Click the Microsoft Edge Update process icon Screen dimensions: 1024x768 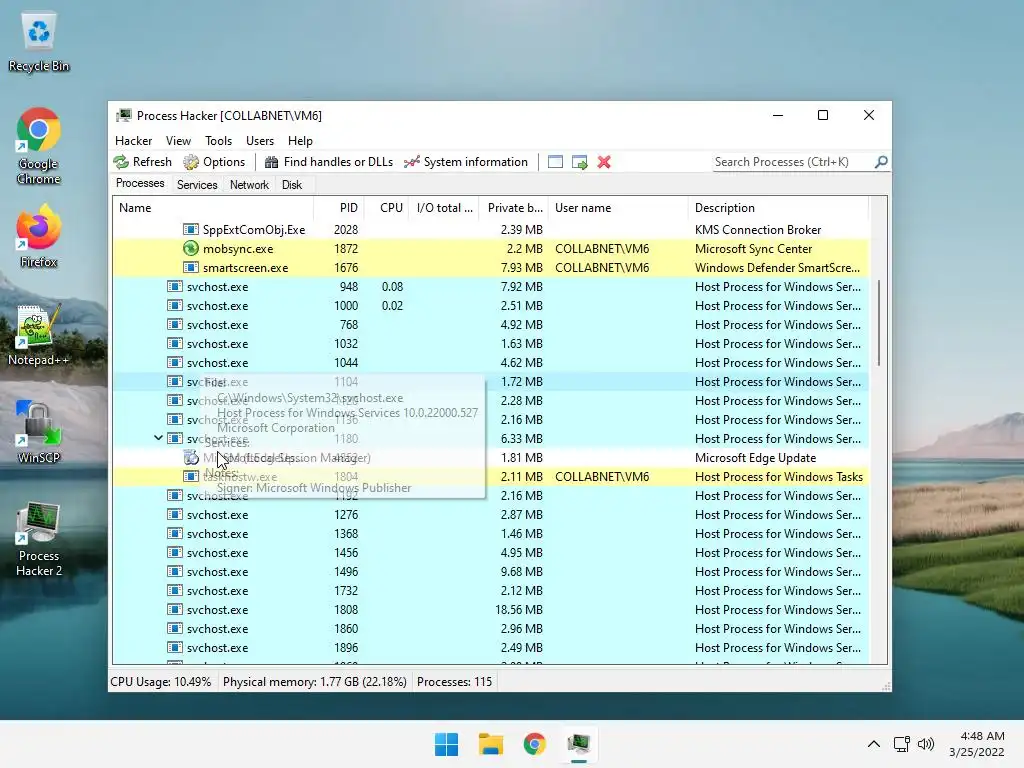coord(191,457)
